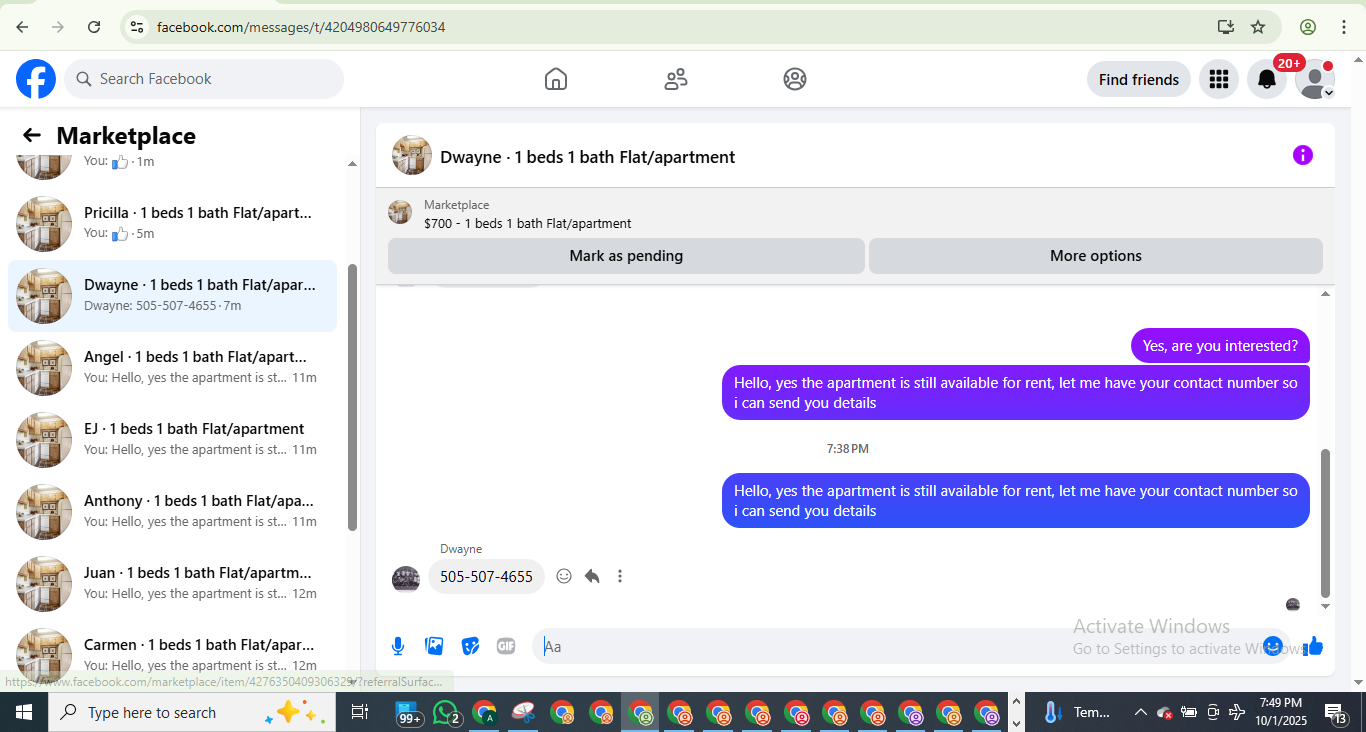
Task: Open $700 Marketplace listing banner
Action: pyautogui.click(x=855, y=213)
